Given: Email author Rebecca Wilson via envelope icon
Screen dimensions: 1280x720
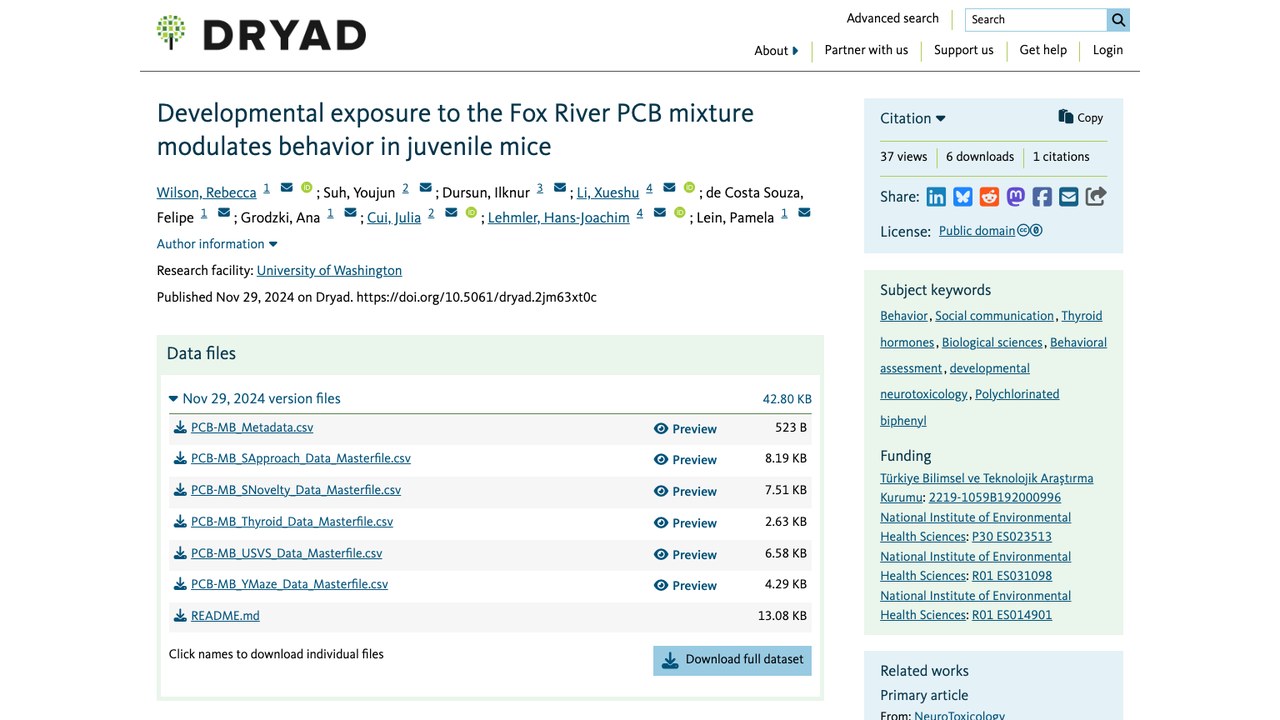Looking at the screenshot, I should 287,187.
